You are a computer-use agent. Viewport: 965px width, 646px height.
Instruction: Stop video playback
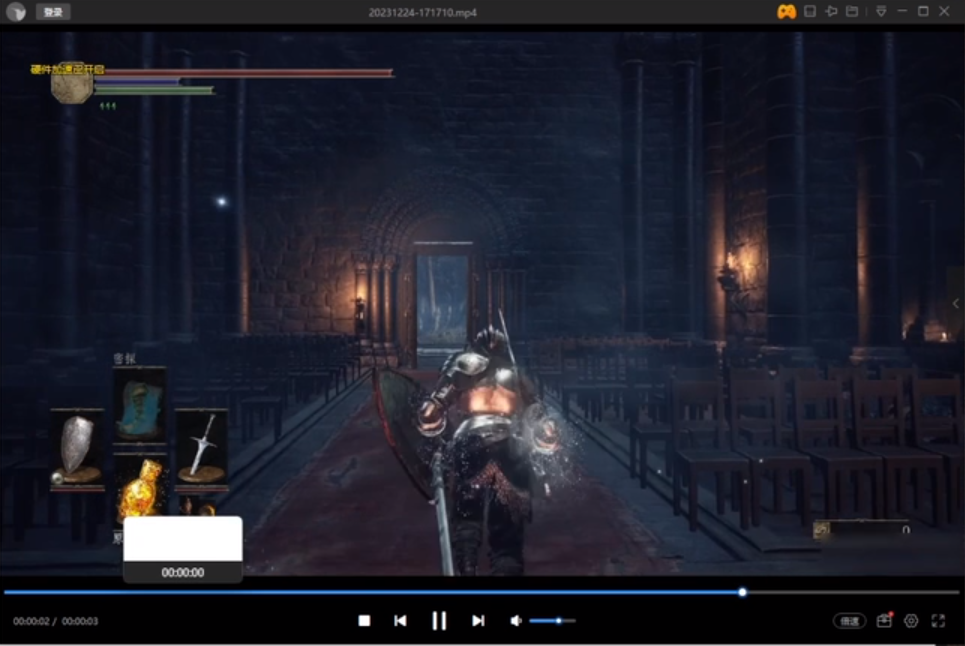(x=364, y=621)
